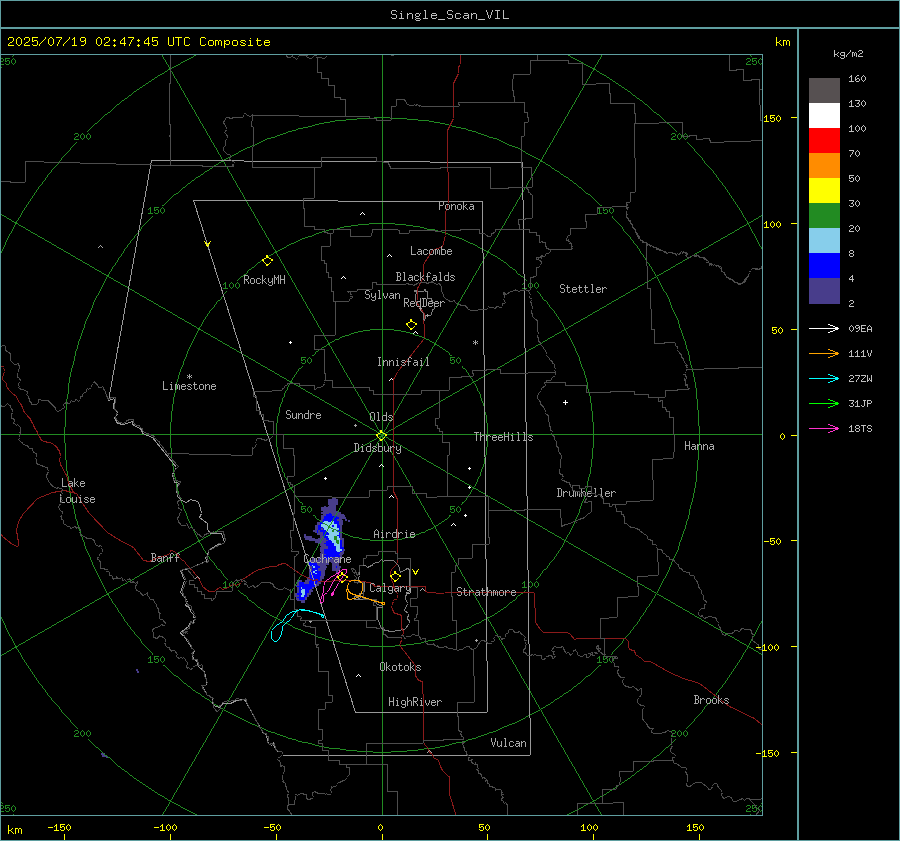
Task: Click the ThreeHills label
Action: tap(503, 437)
